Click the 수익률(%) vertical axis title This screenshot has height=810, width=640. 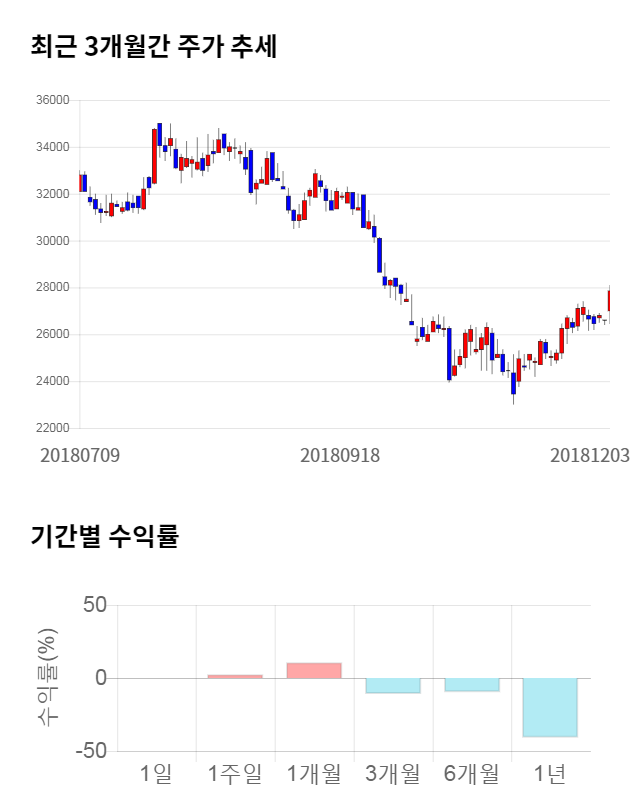47,677
